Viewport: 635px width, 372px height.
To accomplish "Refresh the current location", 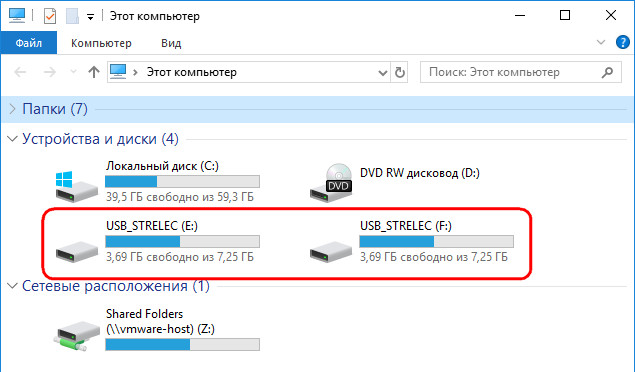I will [399, 72].
